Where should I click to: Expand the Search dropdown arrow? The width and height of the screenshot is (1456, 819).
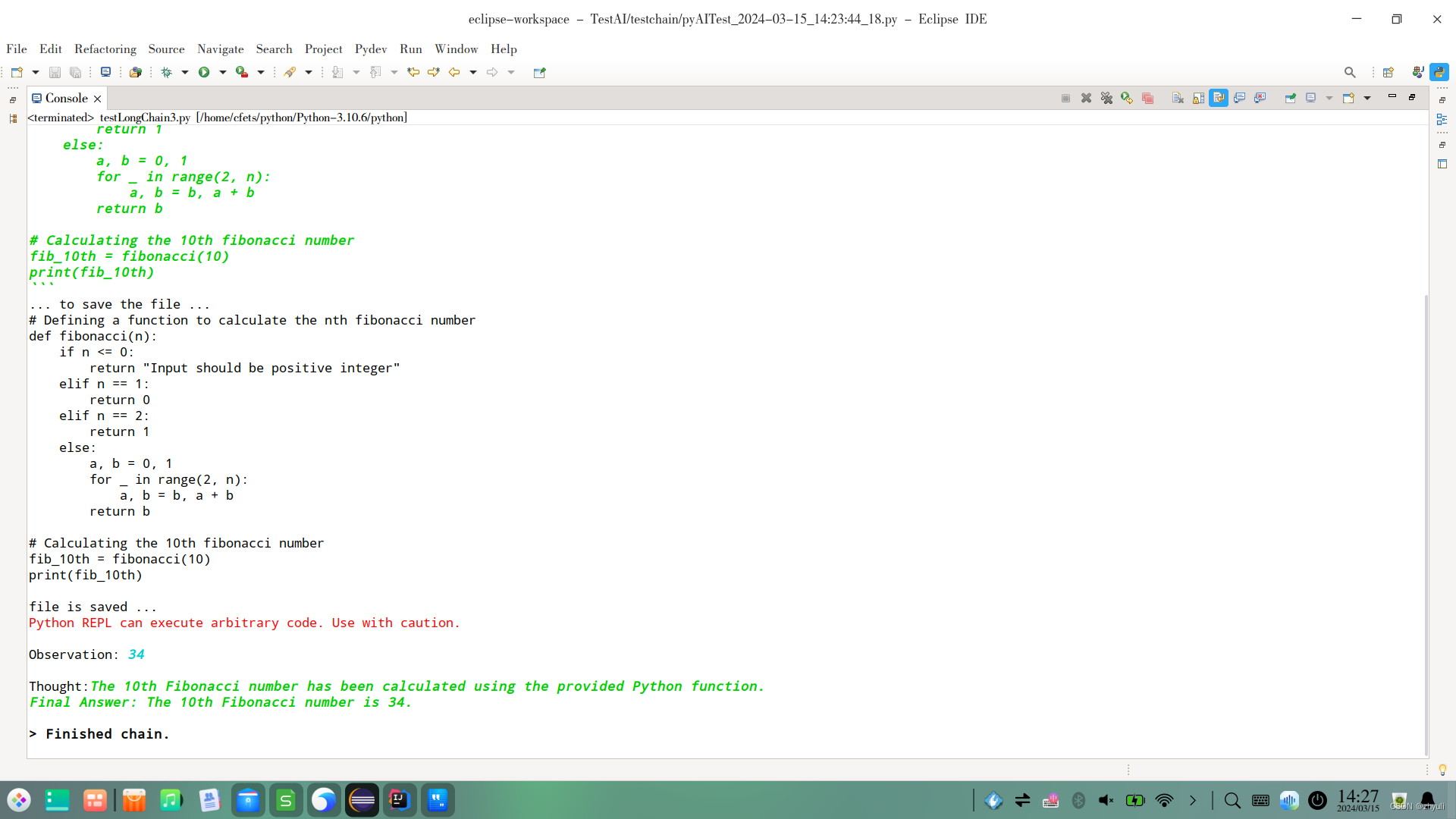pos(309,72)
